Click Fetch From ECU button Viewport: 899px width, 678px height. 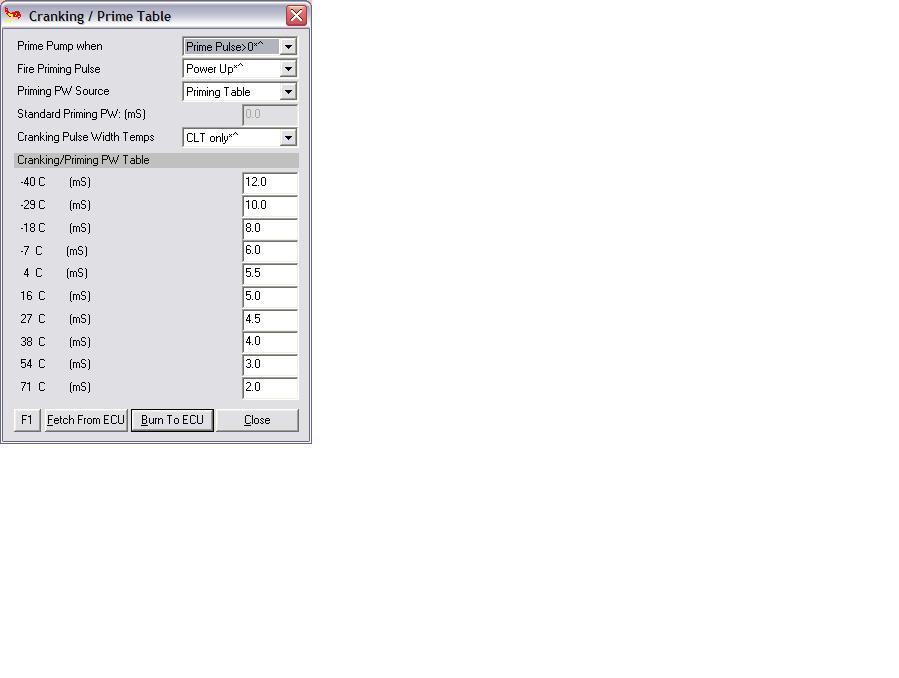coord(86,420)
